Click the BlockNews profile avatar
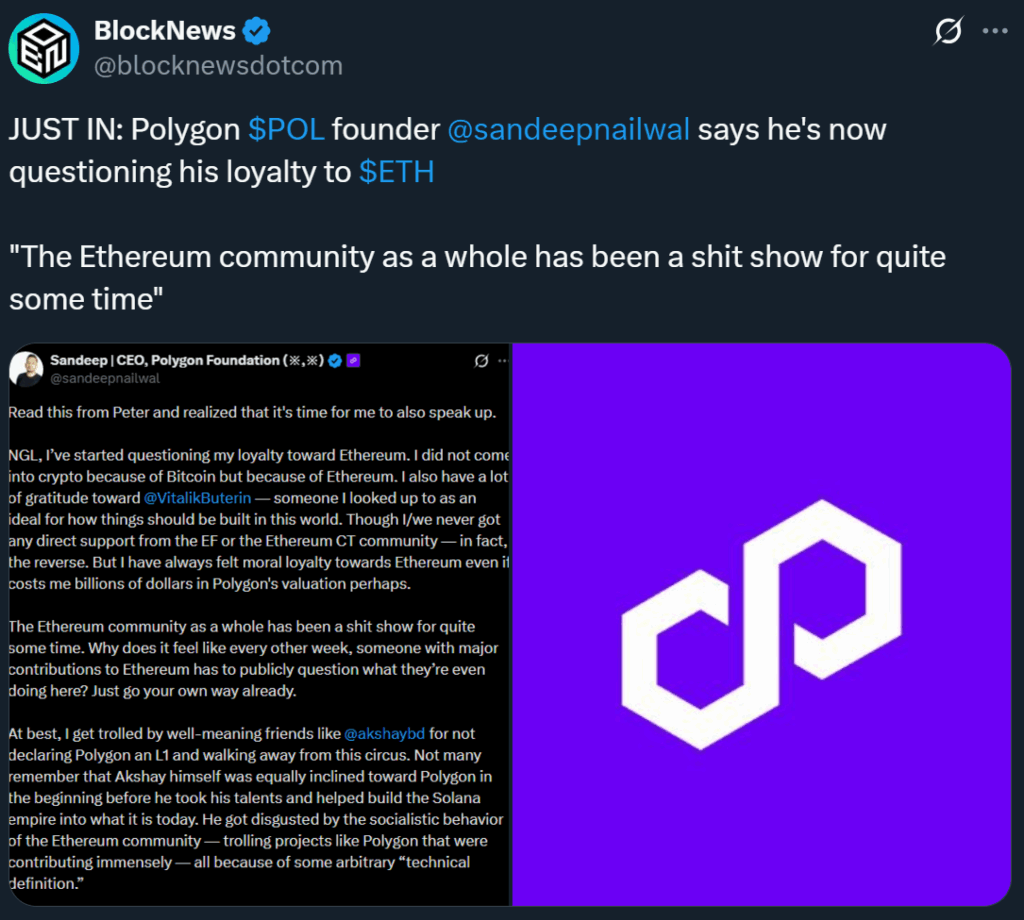1024x920 pixels. click(x=44, y=49)
